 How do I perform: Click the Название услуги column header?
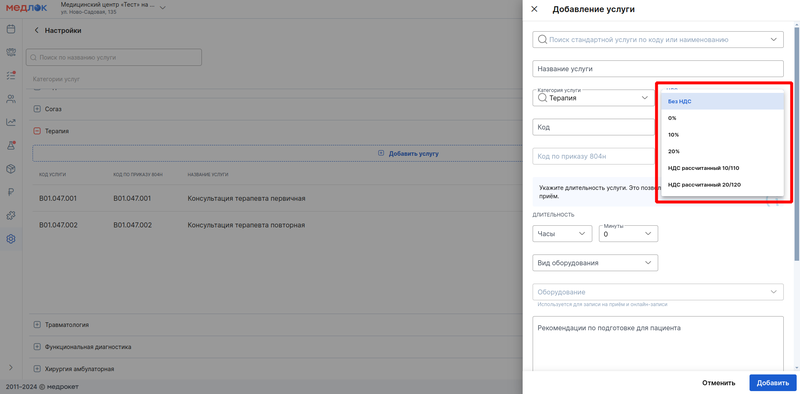tap(208, 175)
